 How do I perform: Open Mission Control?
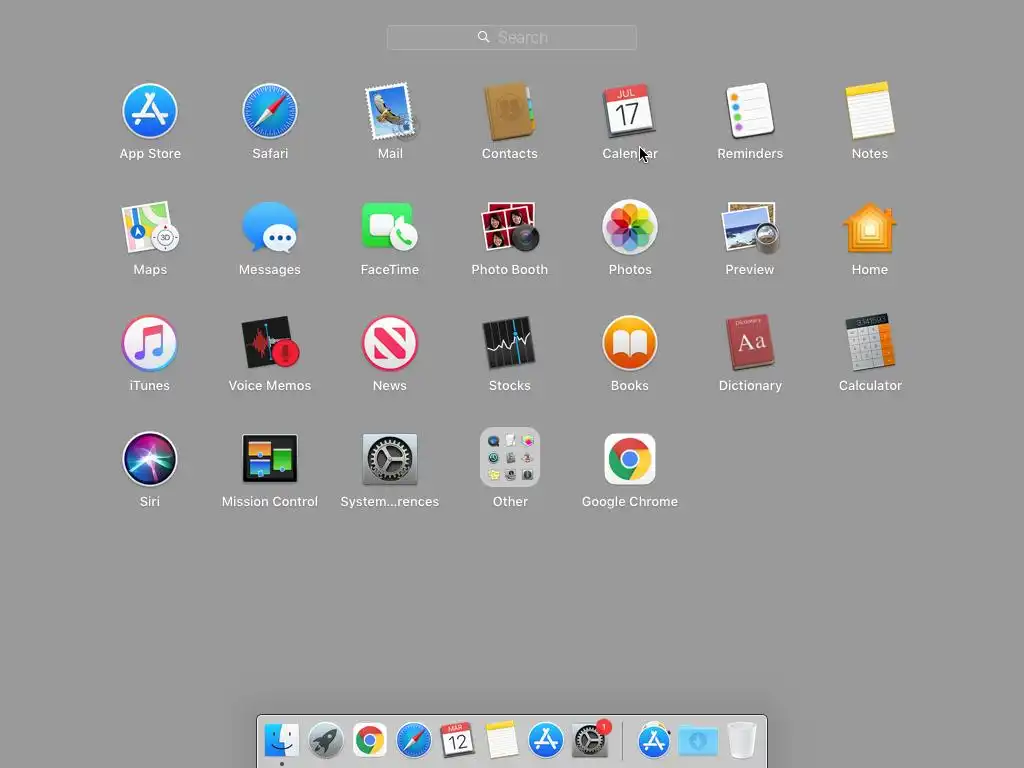click(270, 459)
